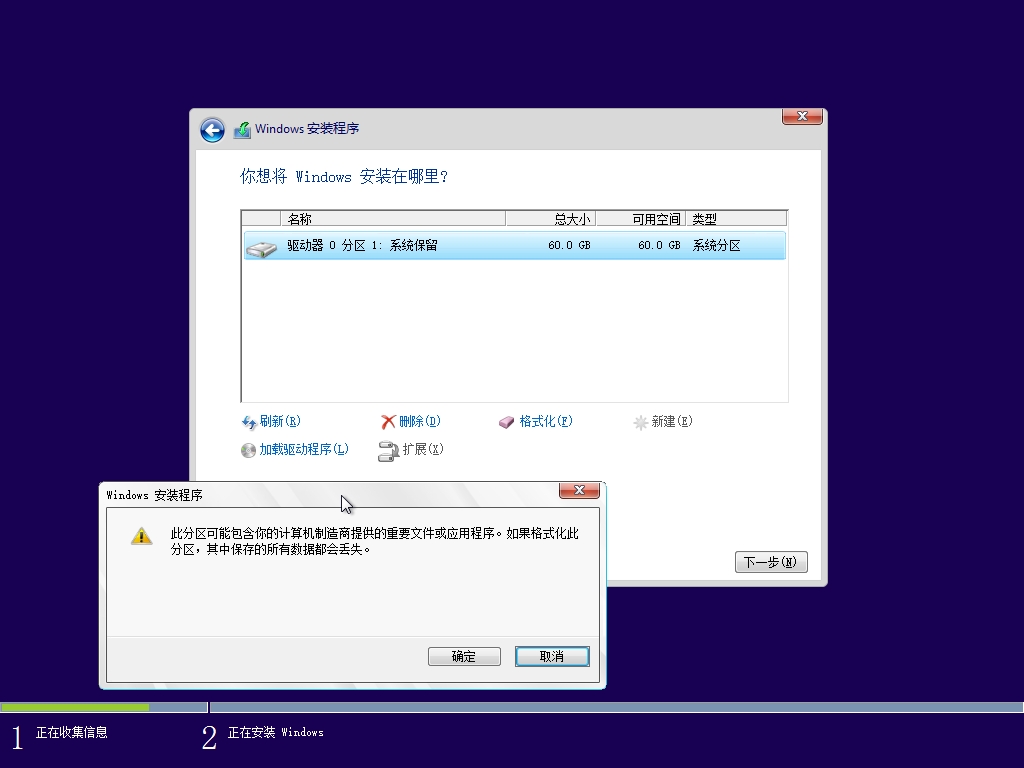This screenshot has width=1024, height=768.
Task: Click the 系统分区 type cell
Action: (716, 246)
